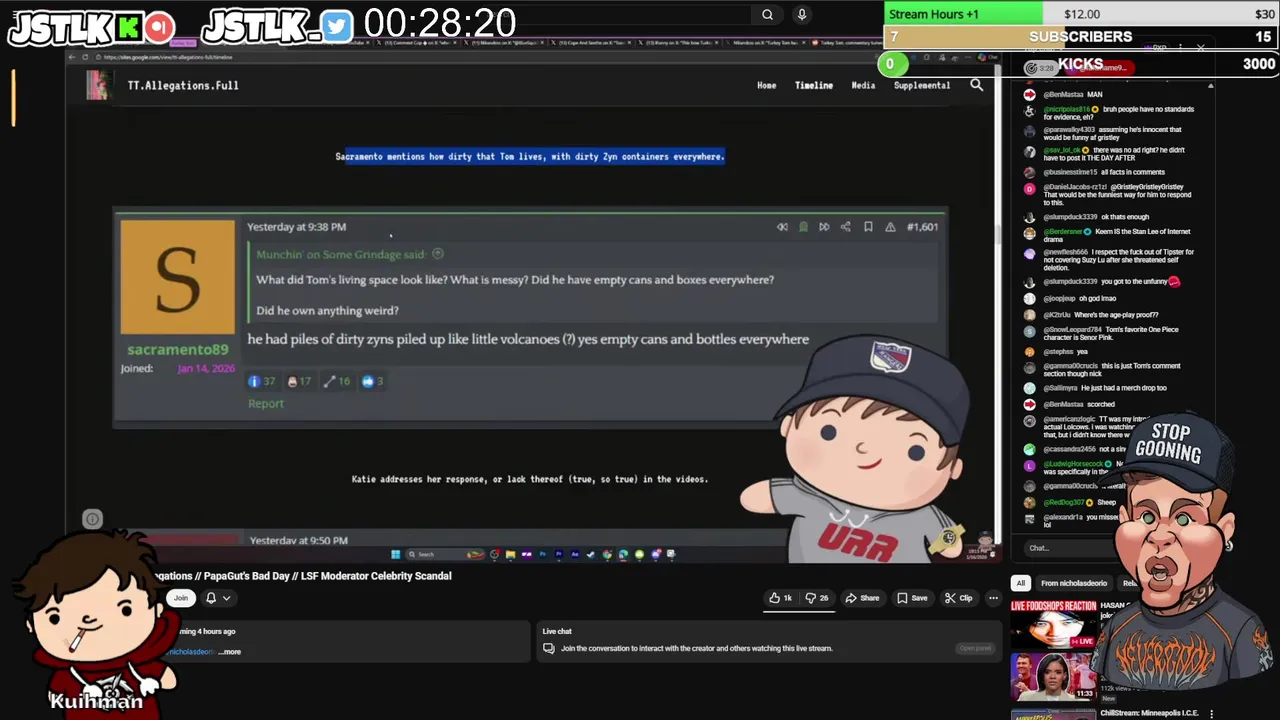Click post number #1,601
The height and width of the screenshot is (720, 1280).
pyautogui.click(x=922, y=227)
